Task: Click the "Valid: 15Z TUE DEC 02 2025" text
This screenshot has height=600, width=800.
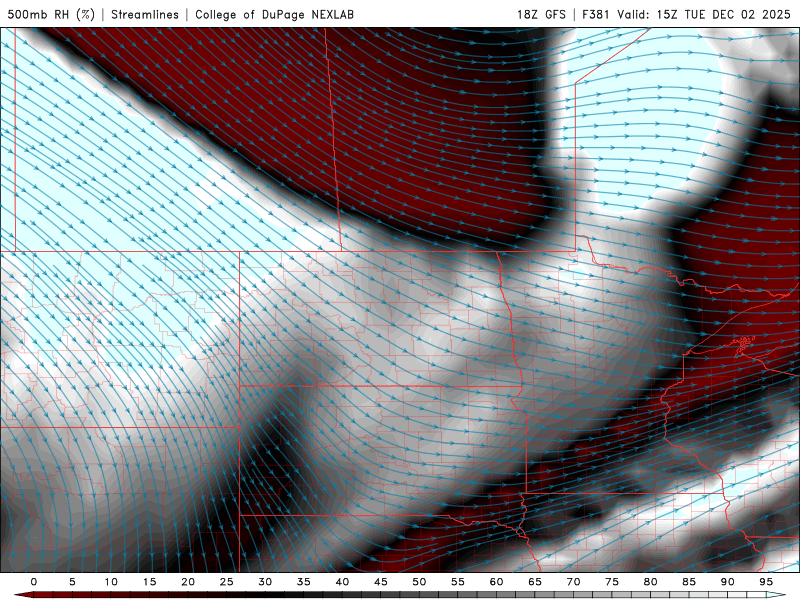Action: (704, 14)
